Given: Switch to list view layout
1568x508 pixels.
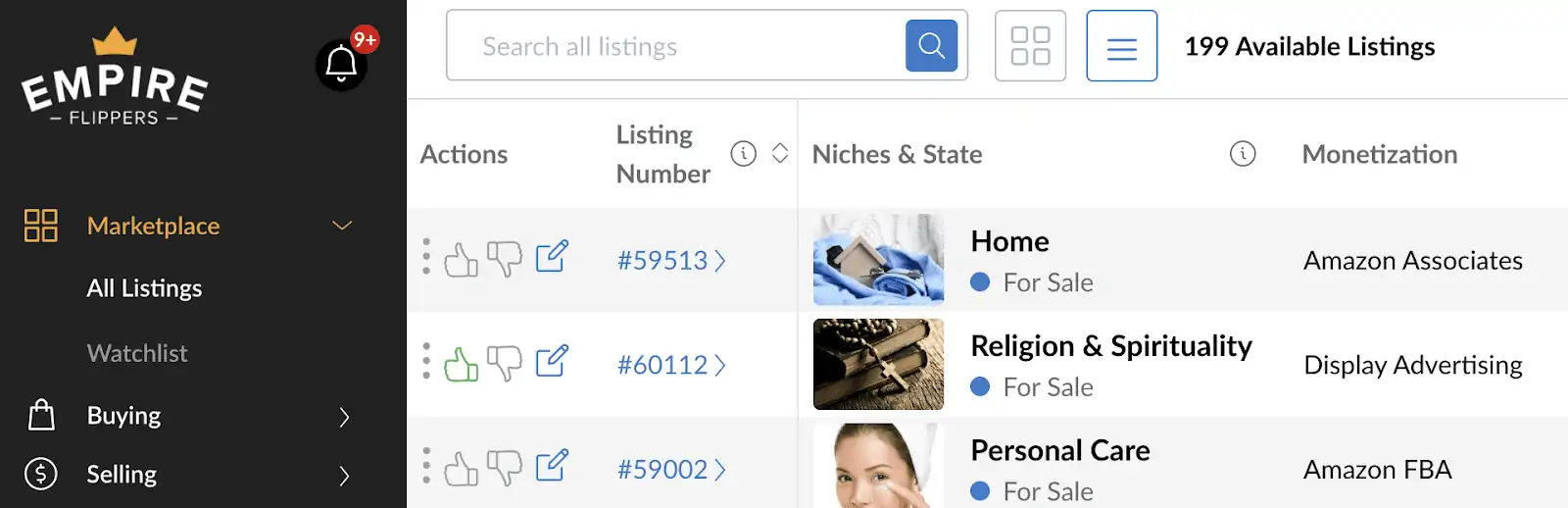Looking at the screenshot, I should tap(1122, 46).
